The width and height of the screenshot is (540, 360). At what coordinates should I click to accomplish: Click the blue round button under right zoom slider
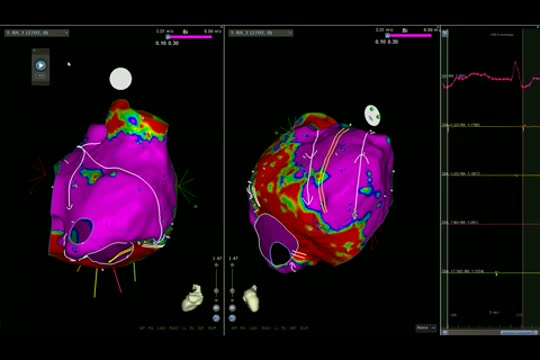(232, 318)
